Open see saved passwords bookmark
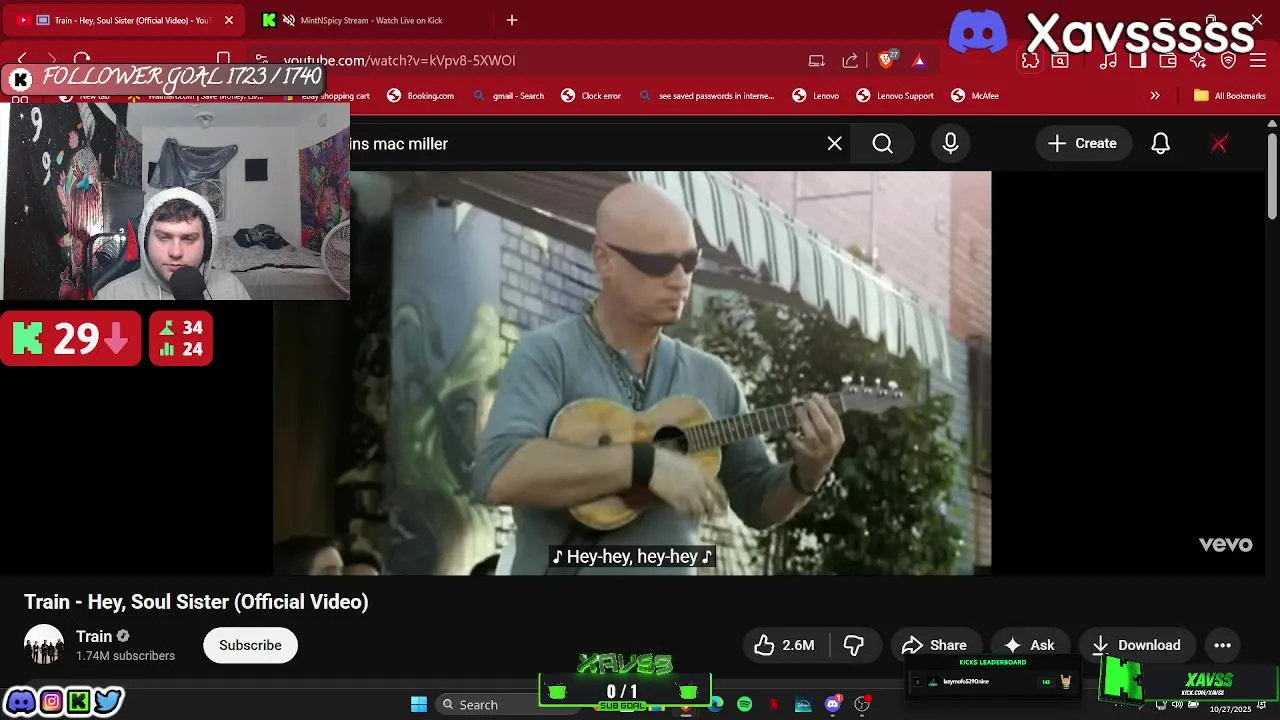This screenshot has width=1280, height=720. [706, 96]
